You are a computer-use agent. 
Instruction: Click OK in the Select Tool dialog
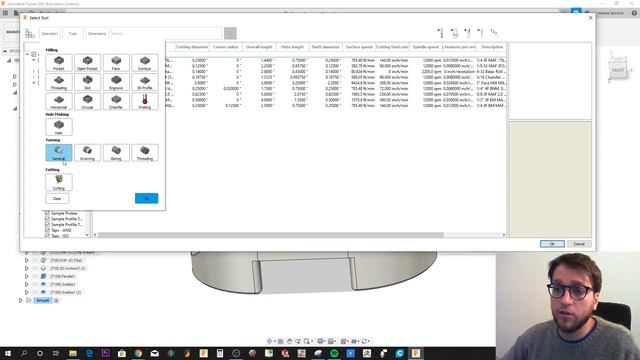552,244
